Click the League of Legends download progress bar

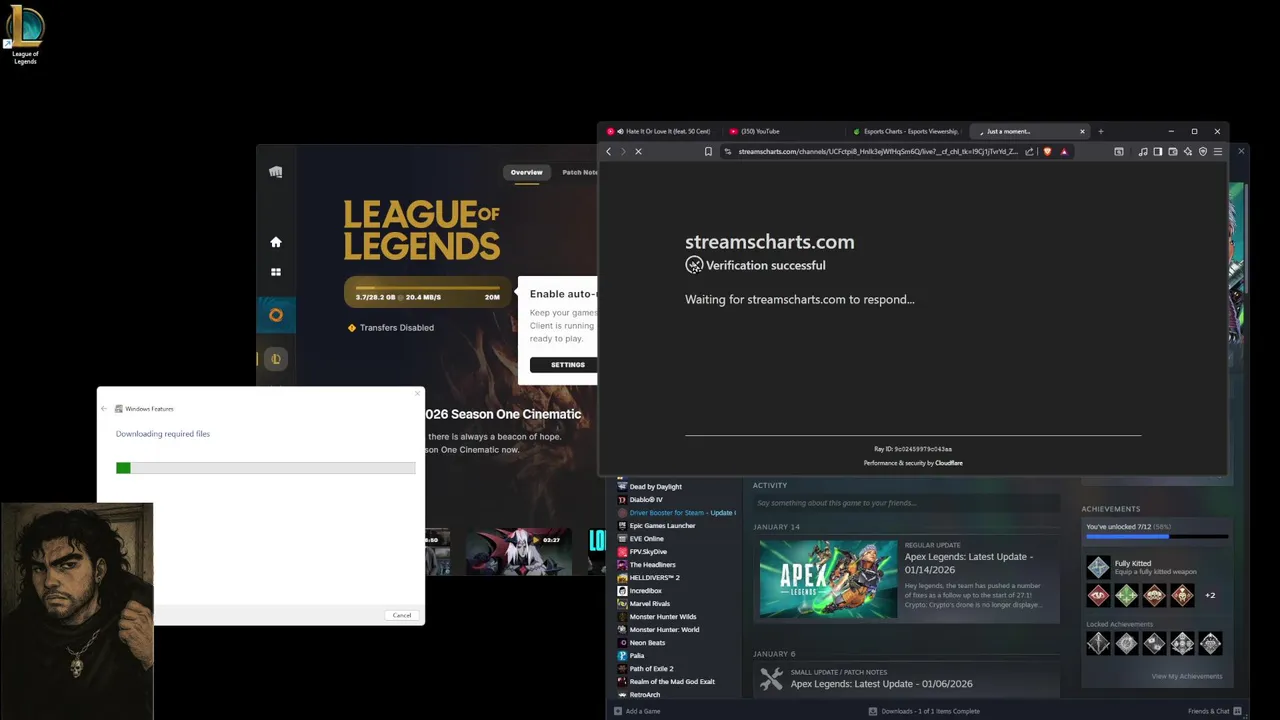click(x=427, y=288)
